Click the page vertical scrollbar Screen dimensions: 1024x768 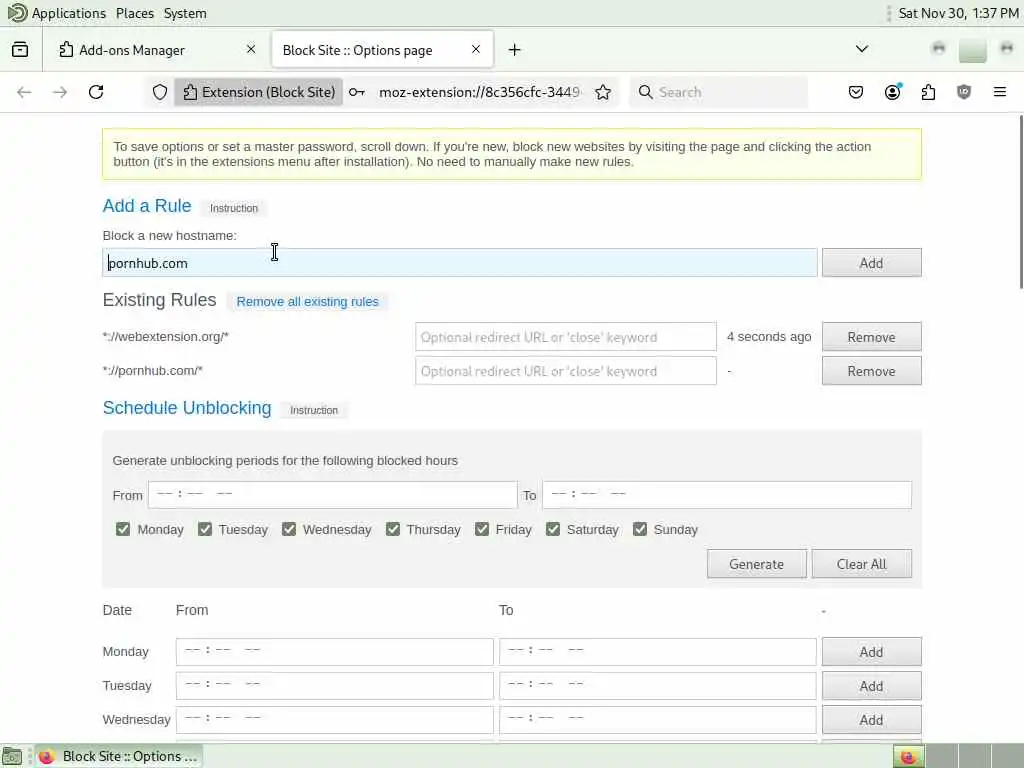point(1021,201)
